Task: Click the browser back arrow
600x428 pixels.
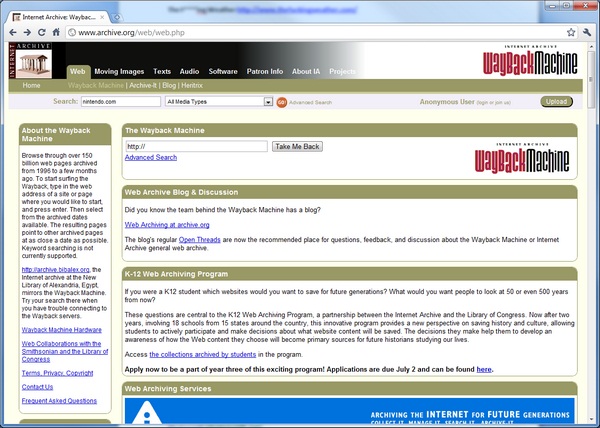Action: (13, 33)
